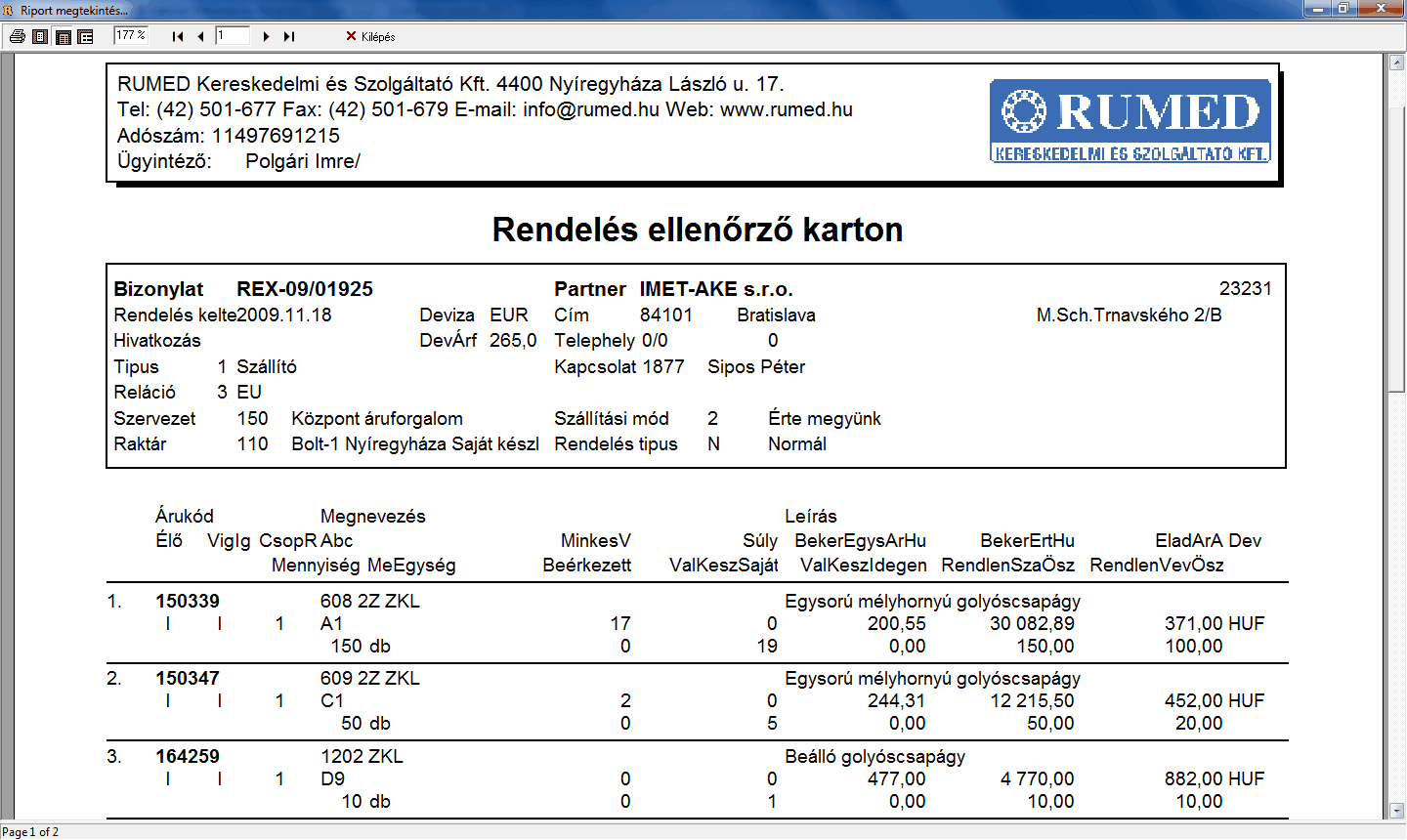Click the www.rumed.hu web address
The width and height of the screenshot is (1407, 840).
click(787, 109)
